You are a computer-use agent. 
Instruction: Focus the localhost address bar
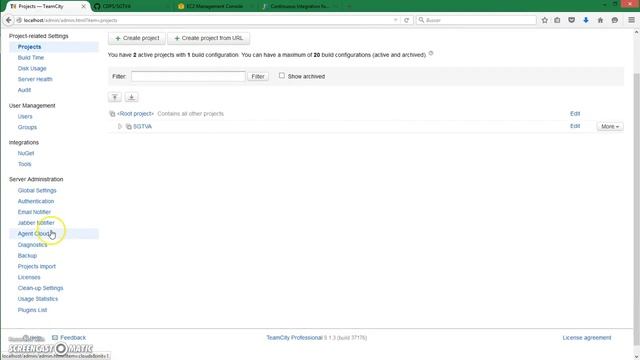click(204, 20)
